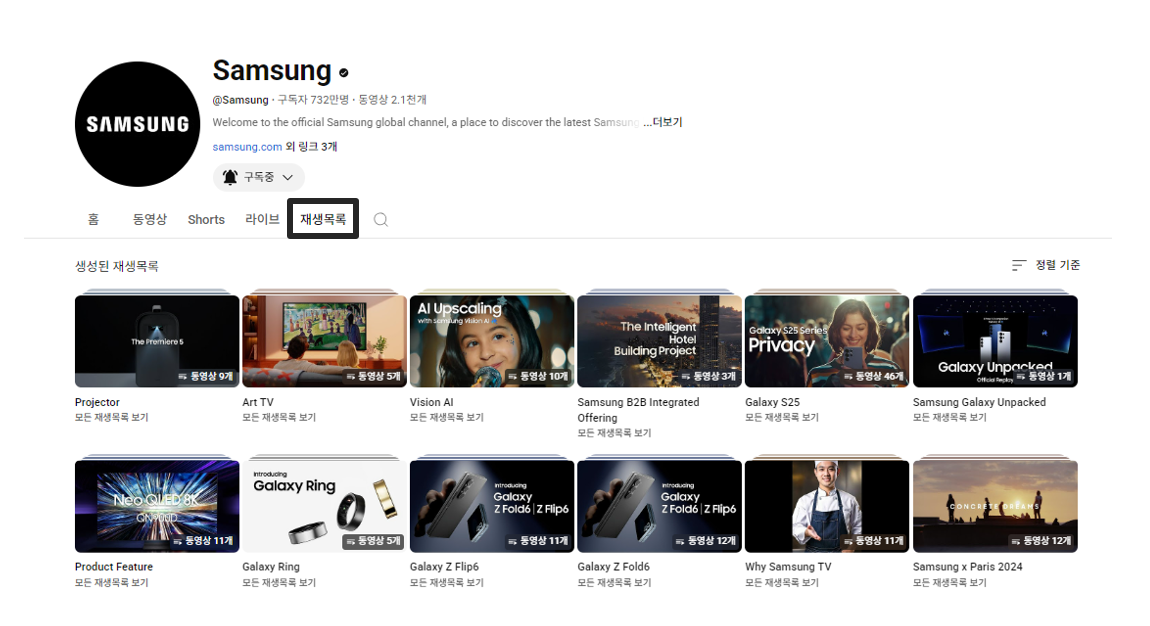This screenshot has width=1150, height=626.
Task: Click the @Samsung channel handle
Action: point(241,100)
